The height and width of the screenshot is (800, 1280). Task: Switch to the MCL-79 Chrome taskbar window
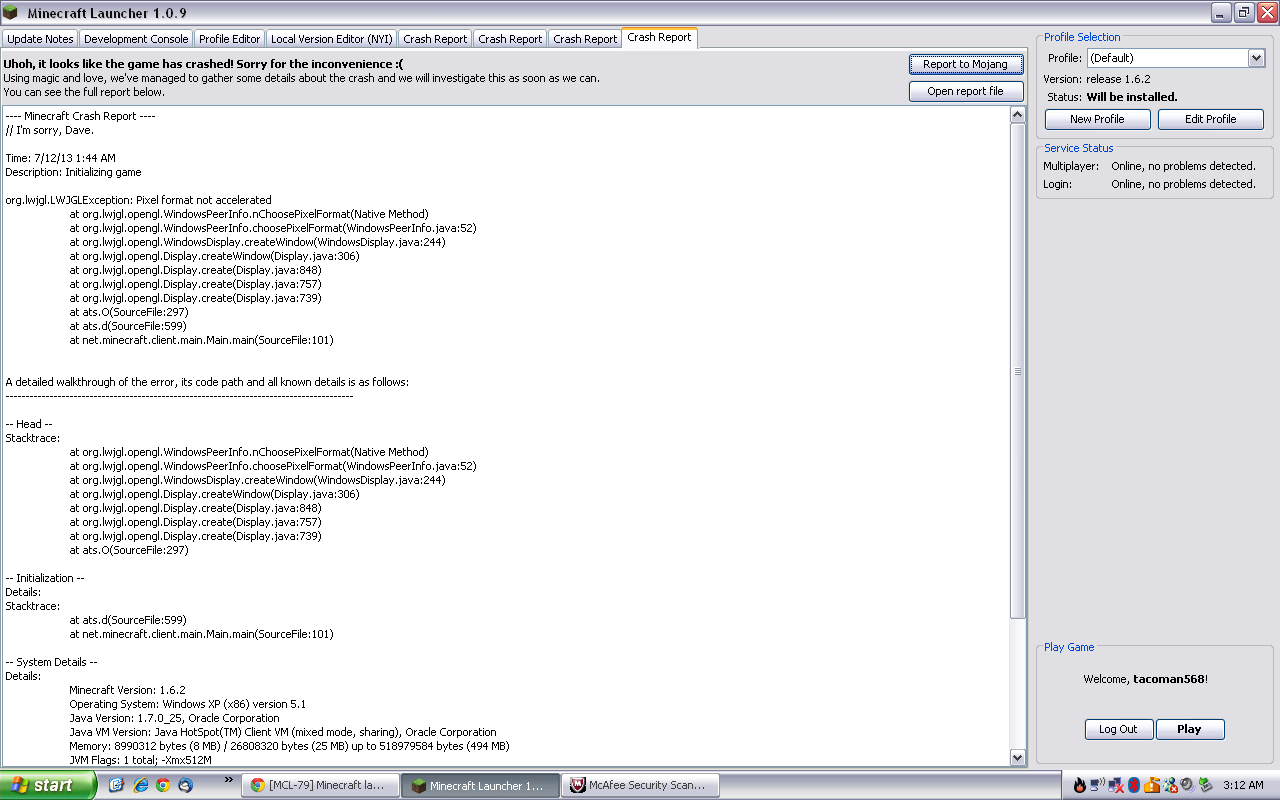320,785
